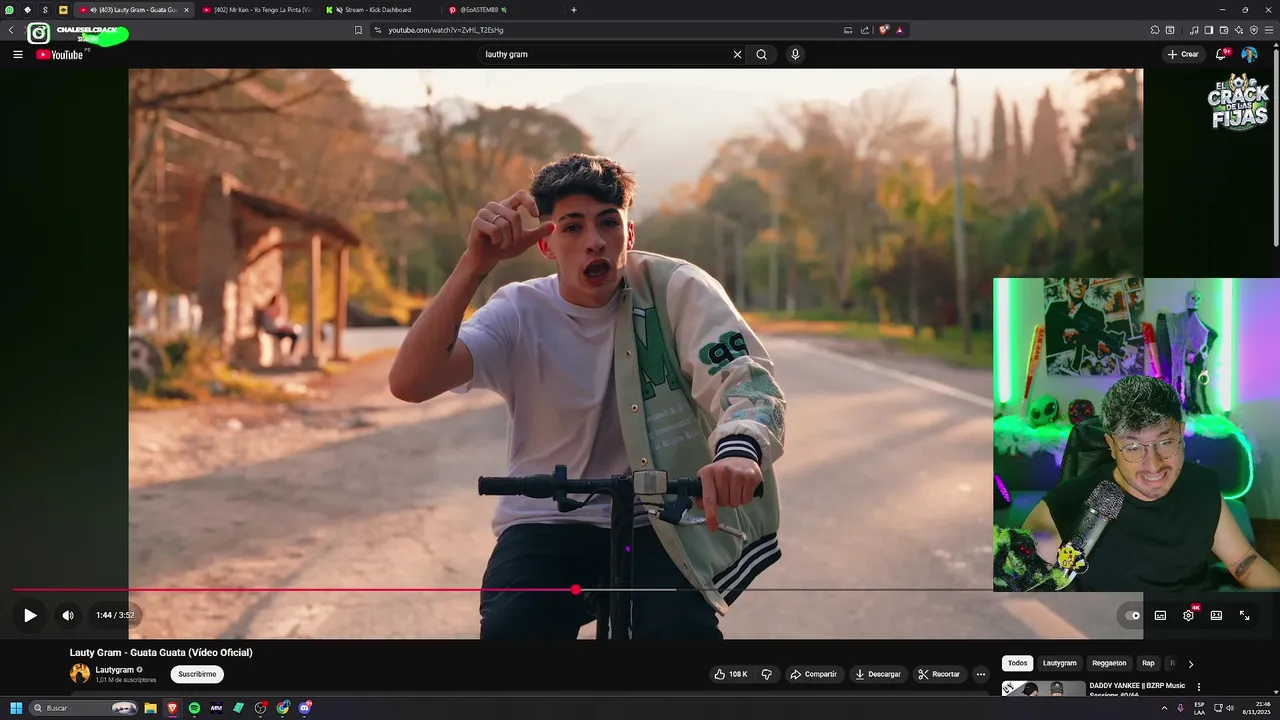Click the Crear button
Viewport: 1280px width, 720px height.
point(1182,54)
